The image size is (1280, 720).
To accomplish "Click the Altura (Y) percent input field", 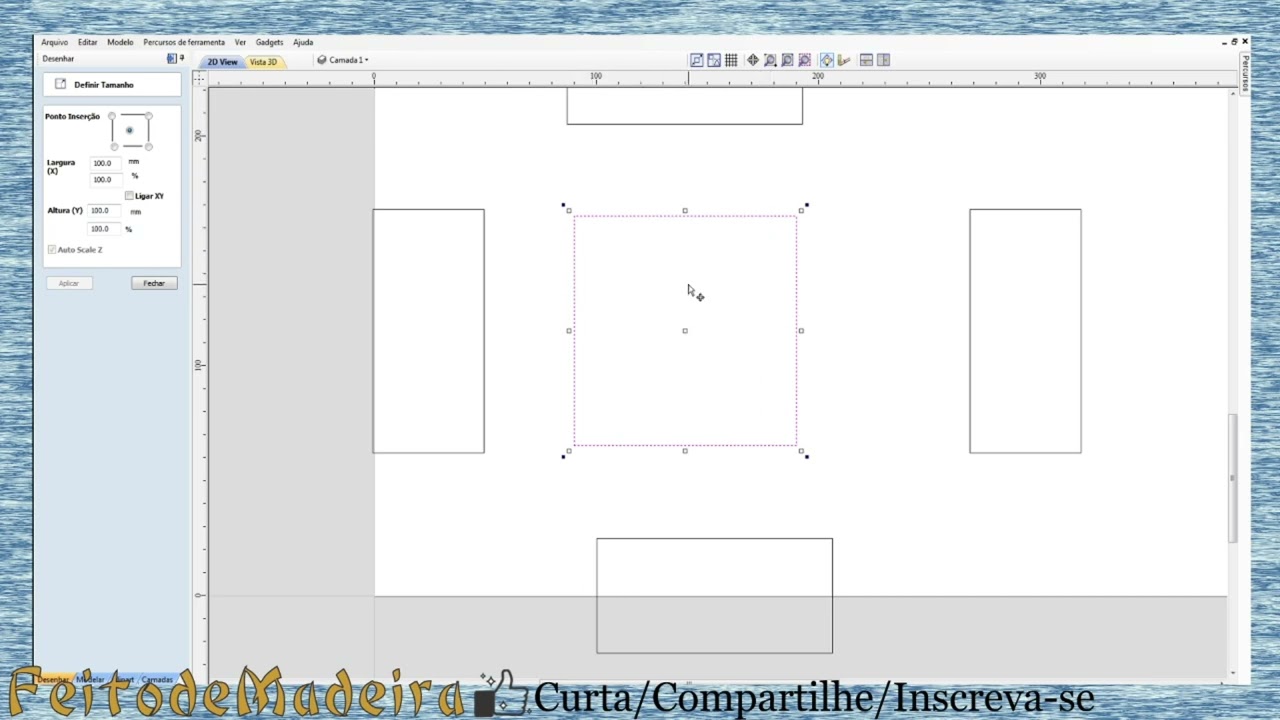I will pyautogui.click(x=104, y=229).
